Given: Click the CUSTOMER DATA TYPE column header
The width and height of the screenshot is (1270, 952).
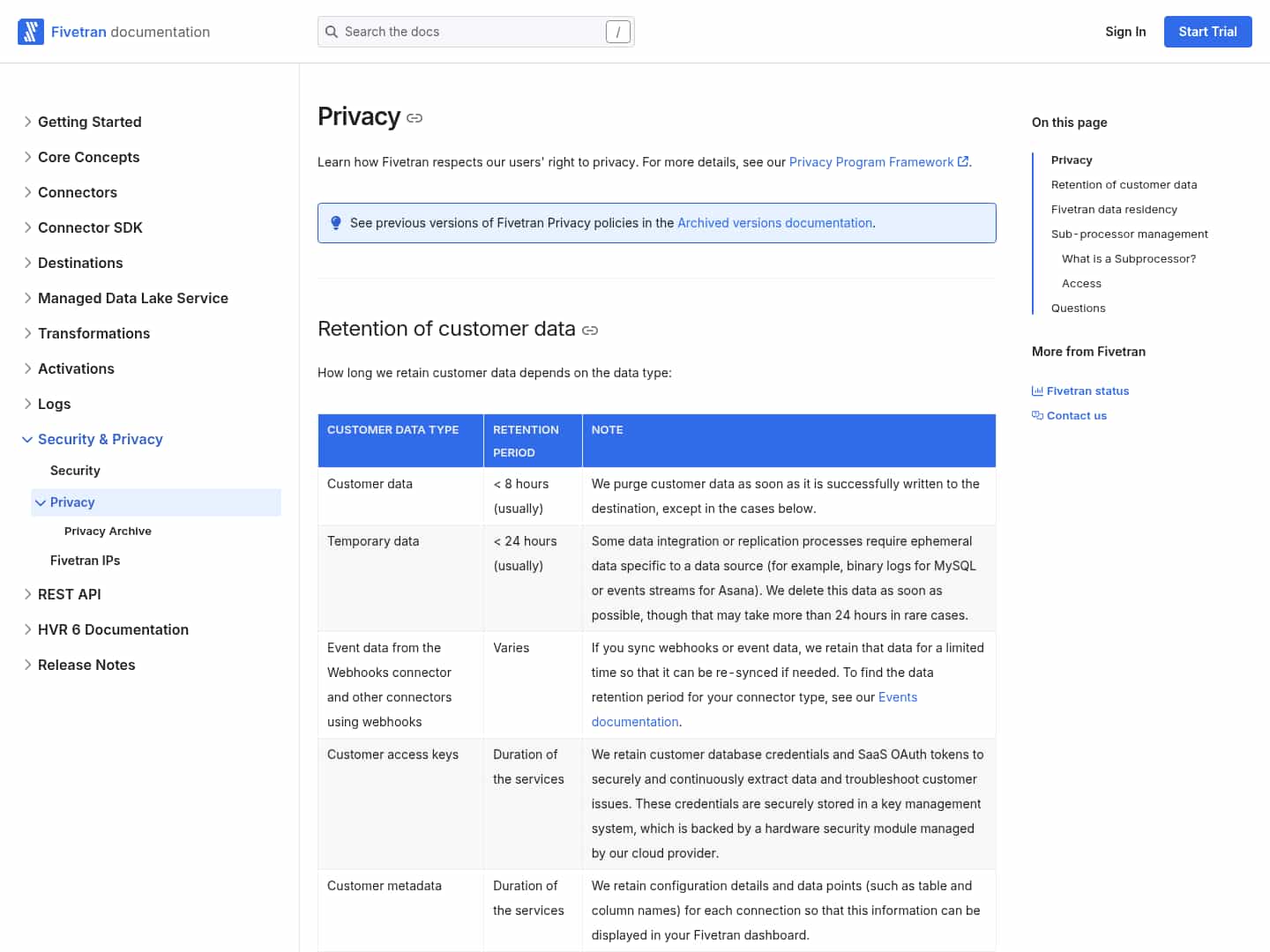Looking at the screenshot, I should click(x=400, y=441).
